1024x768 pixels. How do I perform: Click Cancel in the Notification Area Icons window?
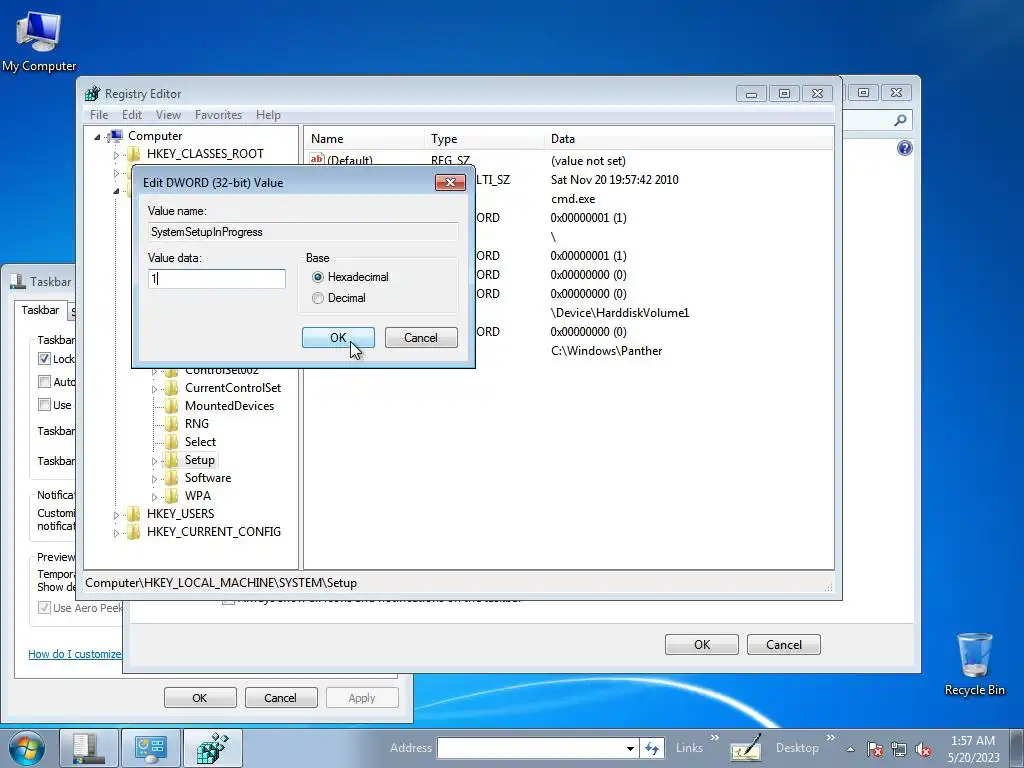(783, 645)
